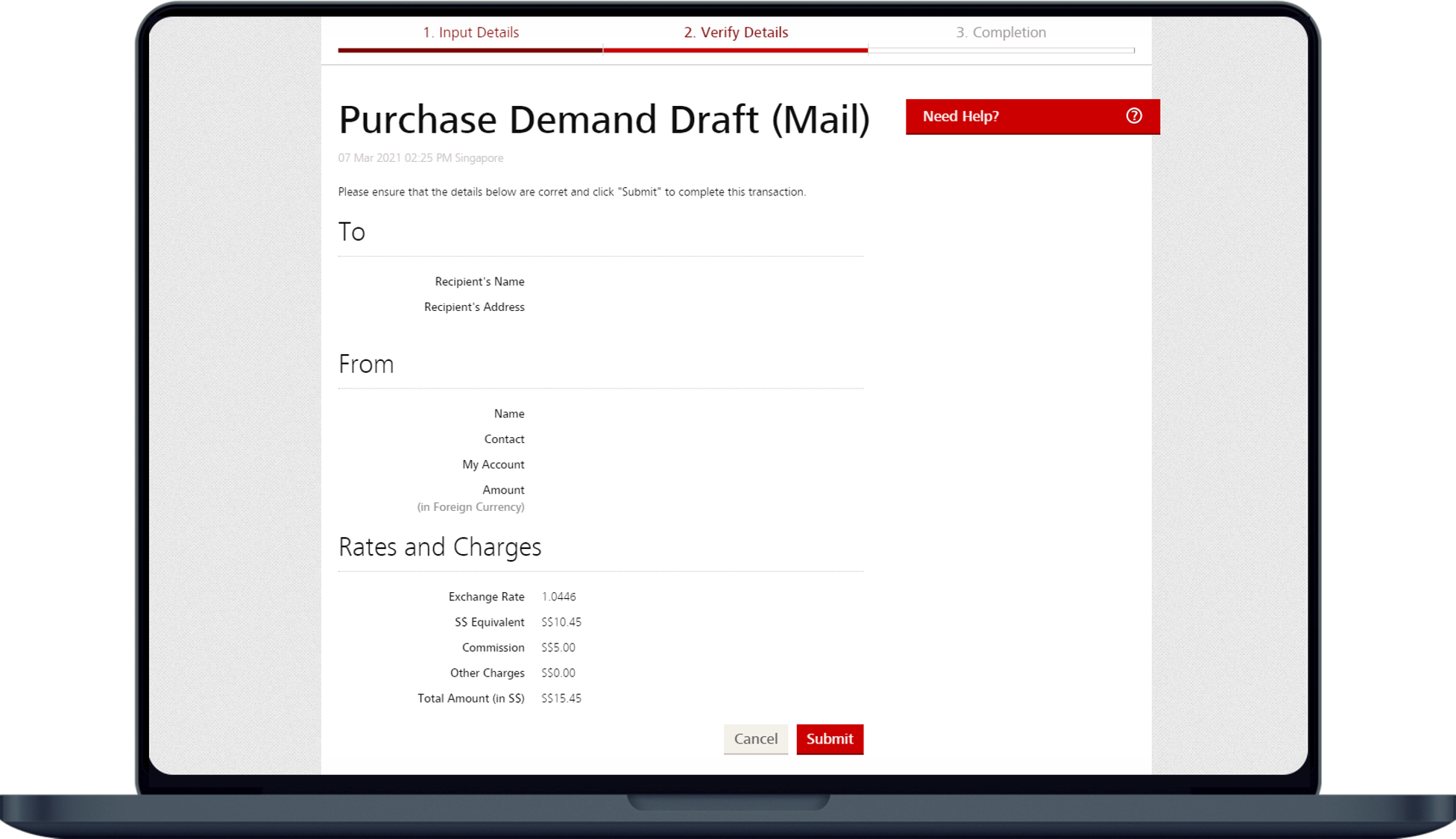
Task: Click the From section heading
Action: pos(366,364)
